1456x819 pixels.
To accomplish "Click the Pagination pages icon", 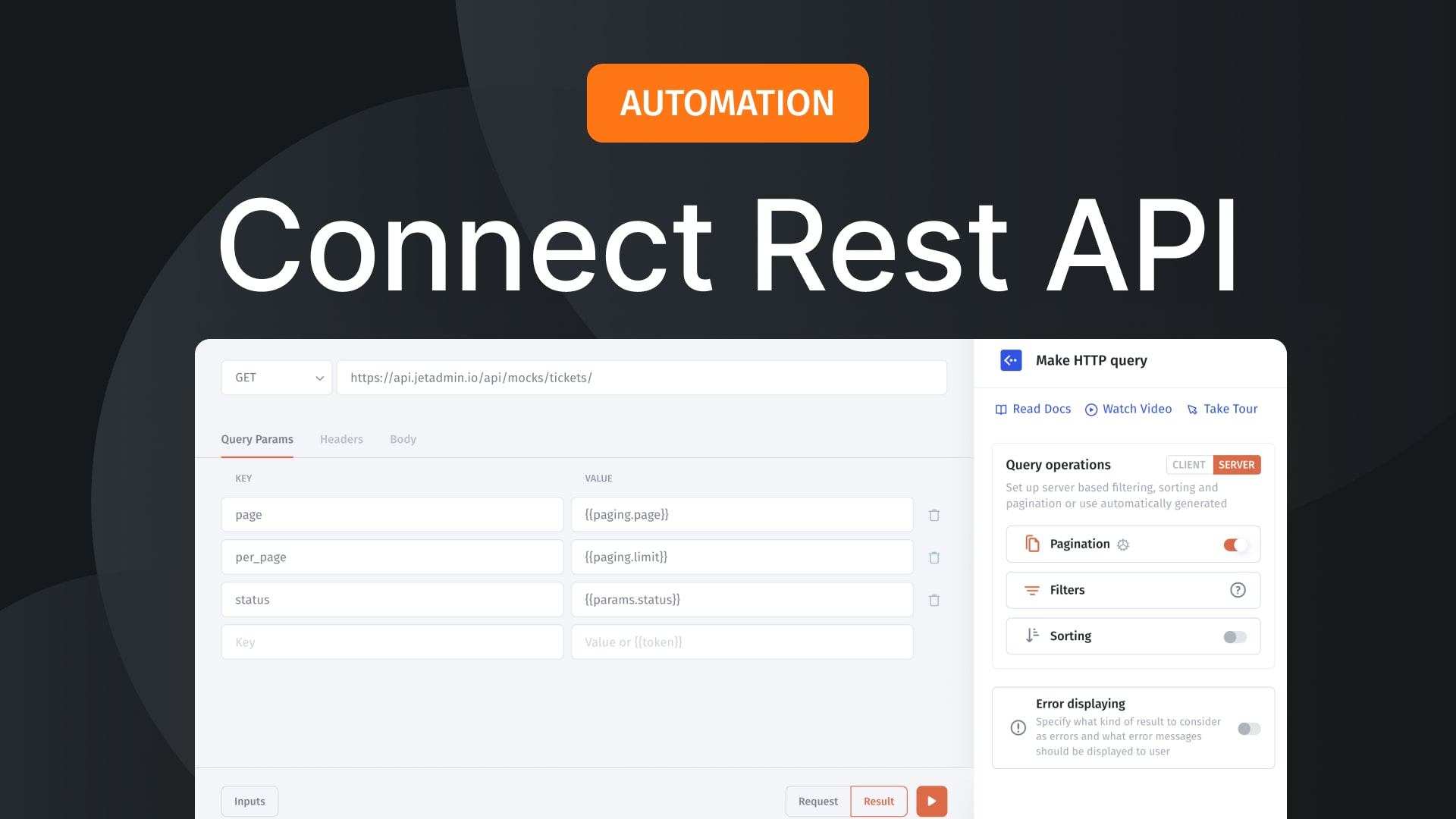I will coord(1031,544).
